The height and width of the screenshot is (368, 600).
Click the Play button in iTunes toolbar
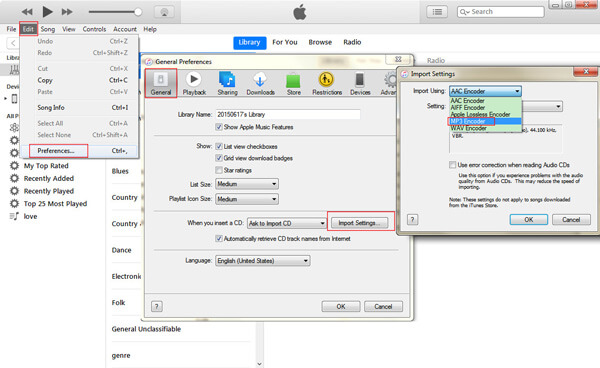(x=47, y=12)
